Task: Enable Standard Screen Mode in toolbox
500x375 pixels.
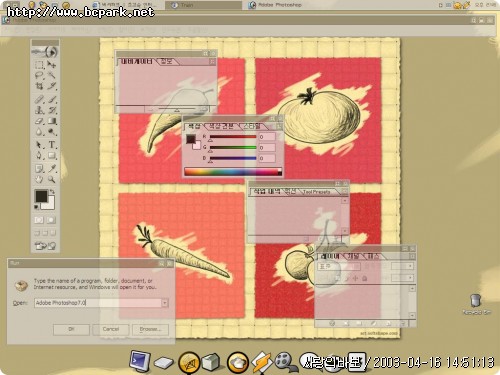Action: click(x=37, y=233)
